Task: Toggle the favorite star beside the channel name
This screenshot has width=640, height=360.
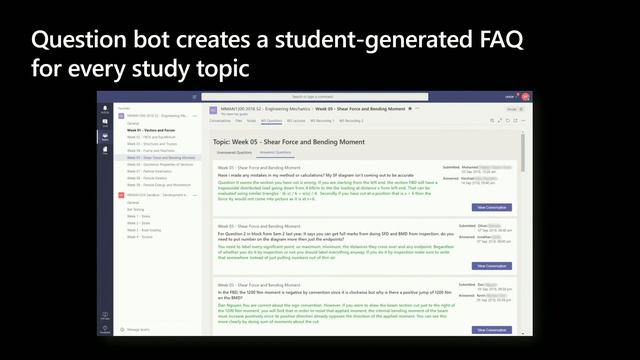Action: click(410, 109)
